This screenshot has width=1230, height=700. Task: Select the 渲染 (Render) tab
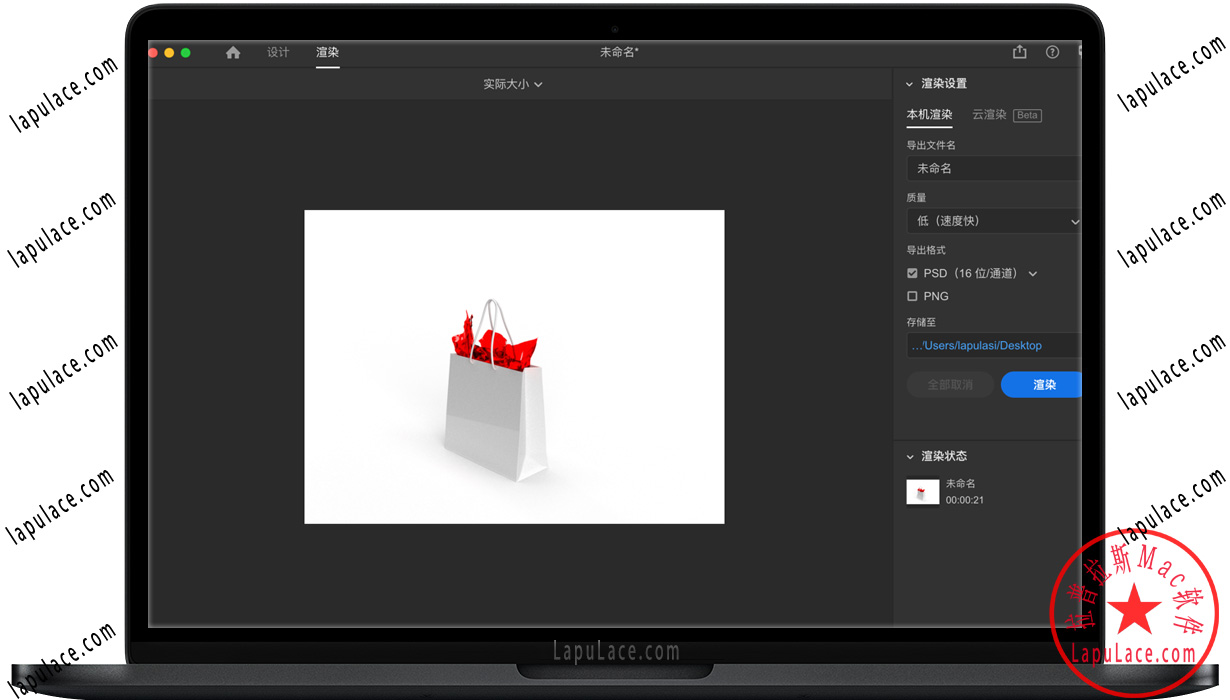tap(327, 52)
